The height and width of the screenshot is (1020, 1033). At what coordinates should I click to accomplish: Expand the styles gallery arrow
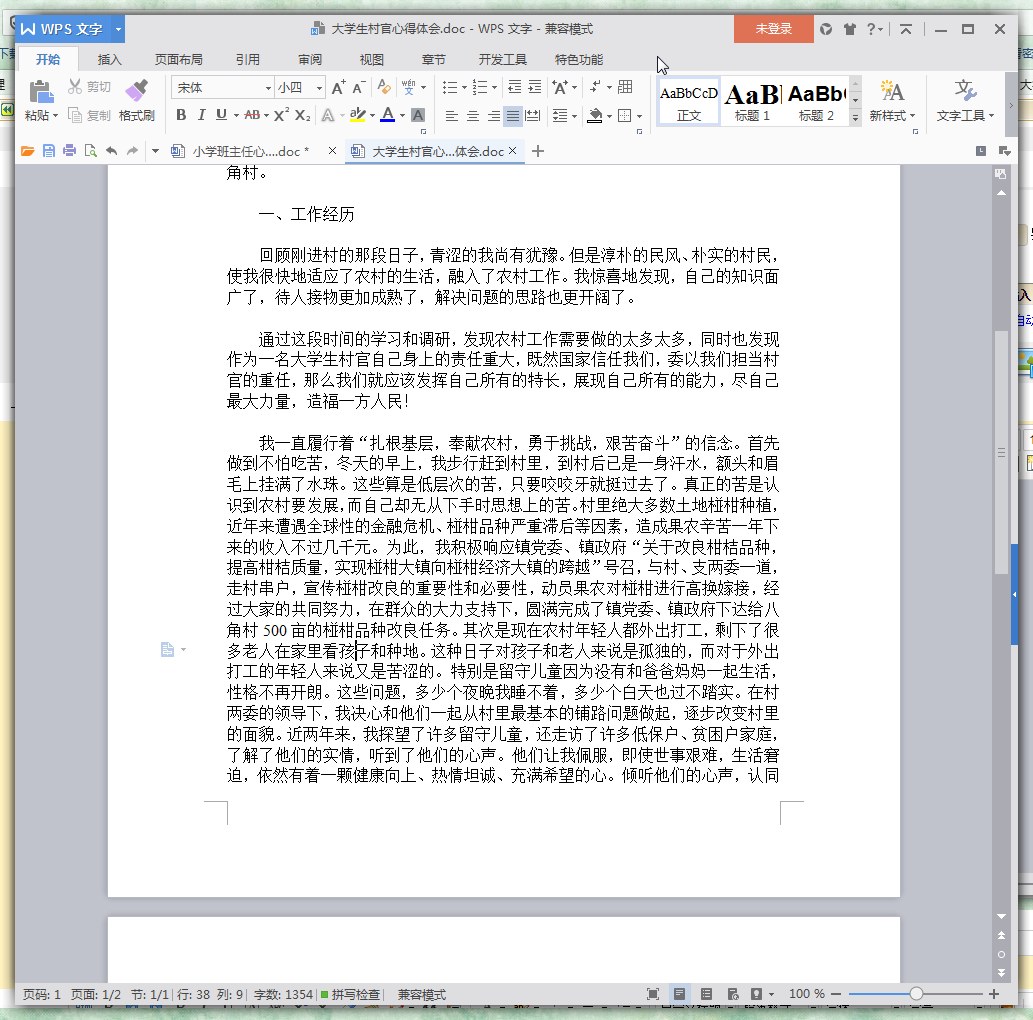coord(855,117)
